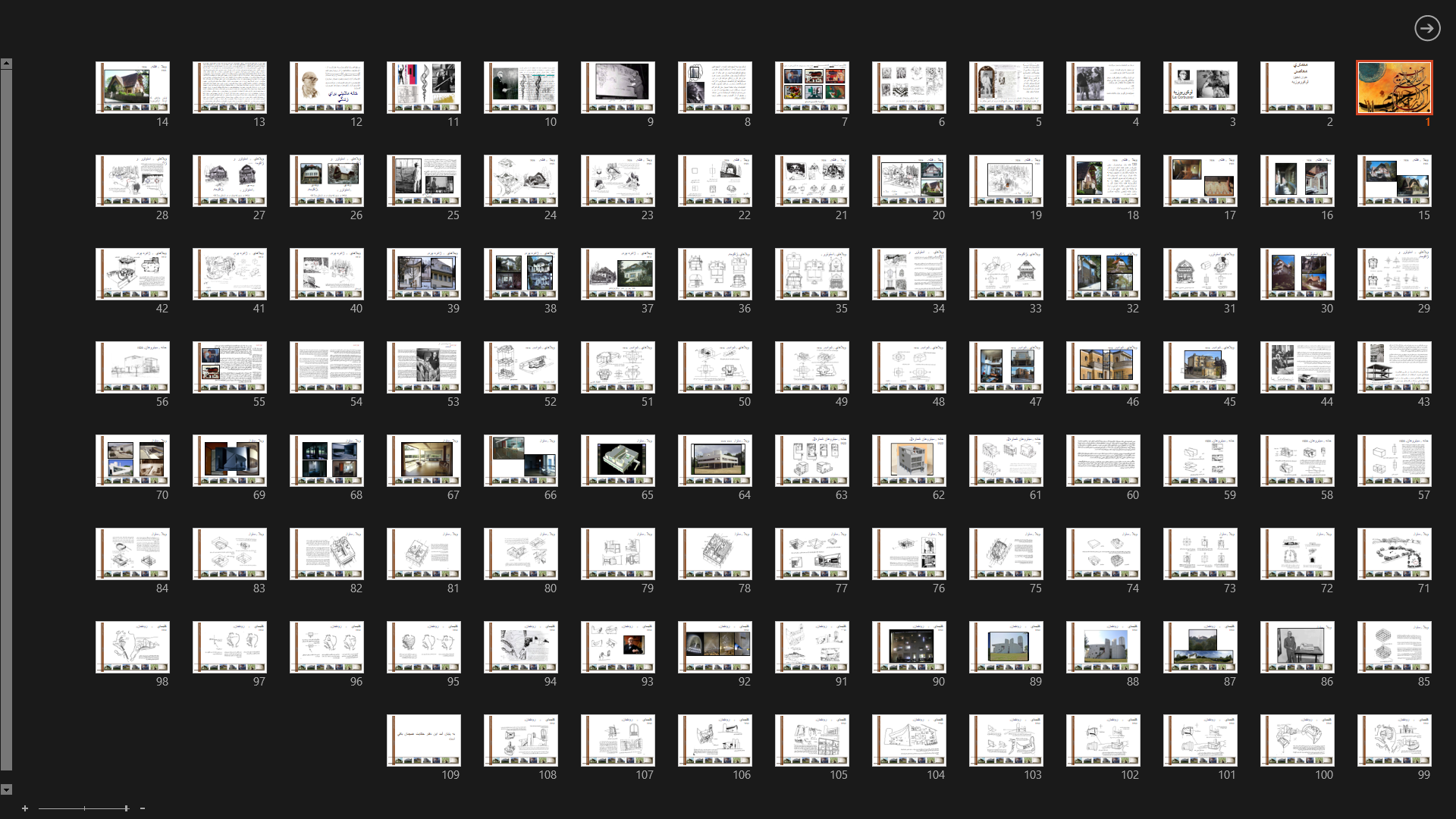Click the back arrow to return to slideshow
Viewport: 1456px width, 819px height.
(x=1426, y=28)
